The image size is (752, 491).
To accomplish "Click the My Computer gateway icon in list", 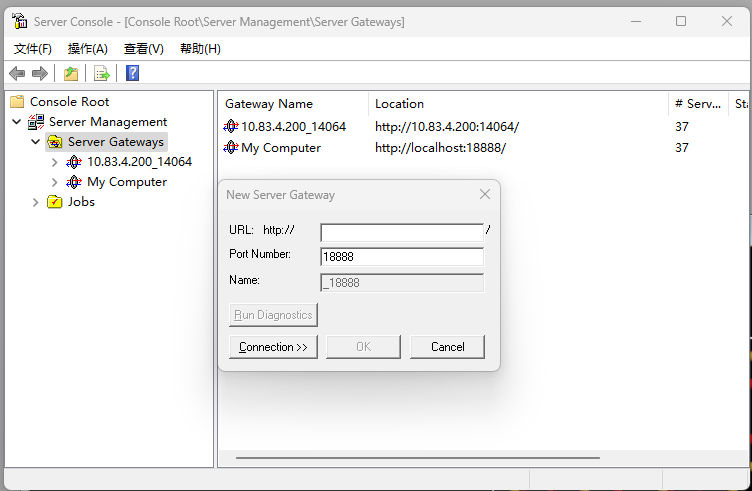I will click(231, 148).
